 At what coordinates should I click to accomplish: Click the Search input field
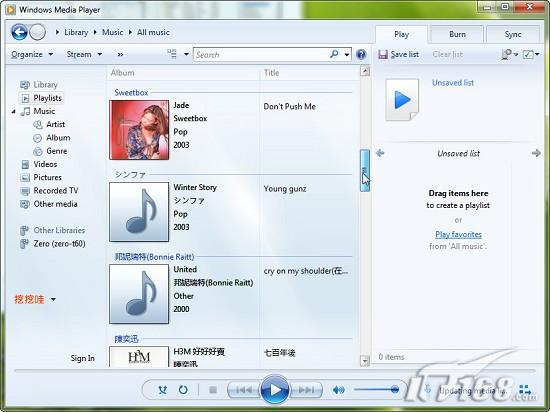click(261, 54)
